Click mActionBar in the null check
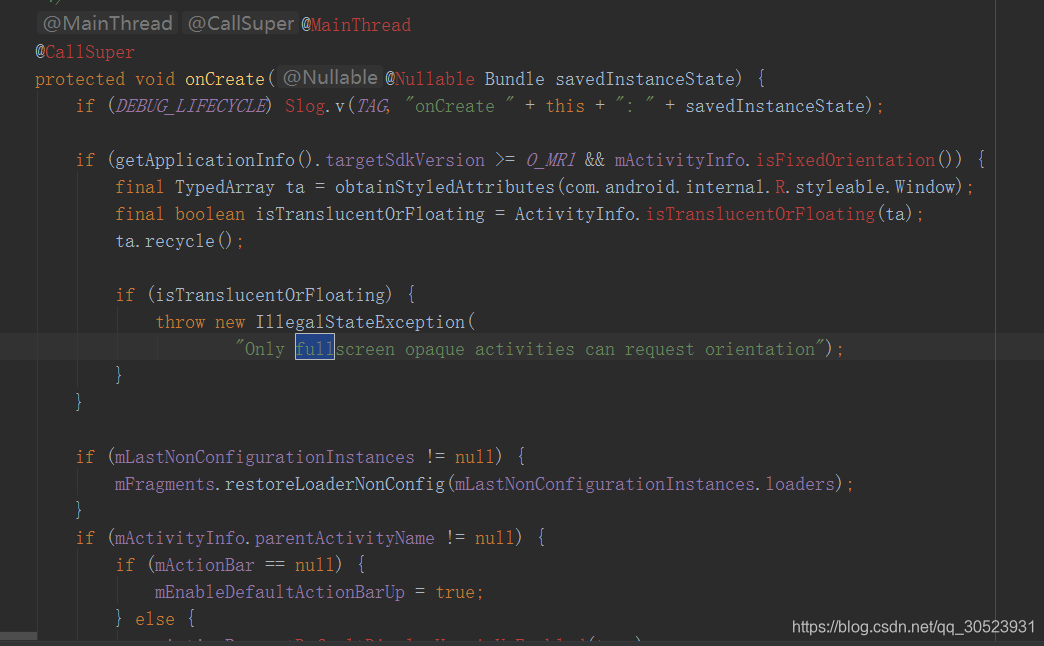 (204, 565)
